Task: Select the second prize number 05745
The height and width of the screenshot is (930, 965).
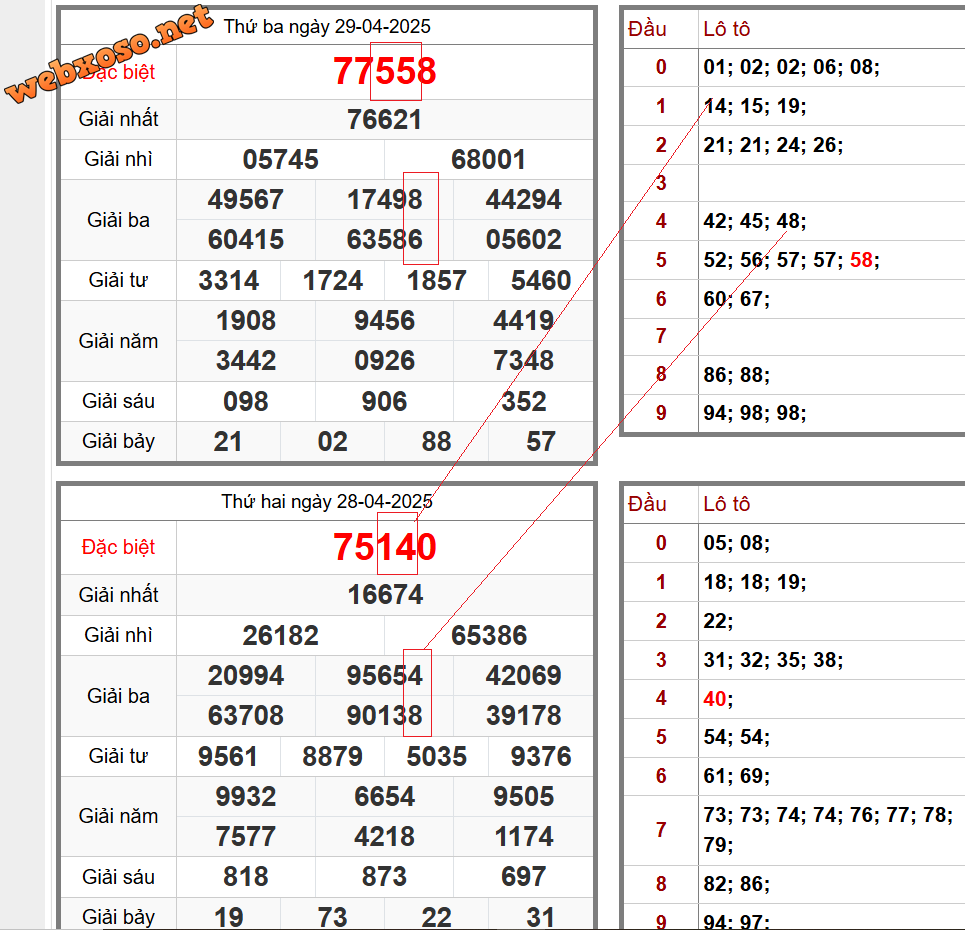Action: pos(281,159)
